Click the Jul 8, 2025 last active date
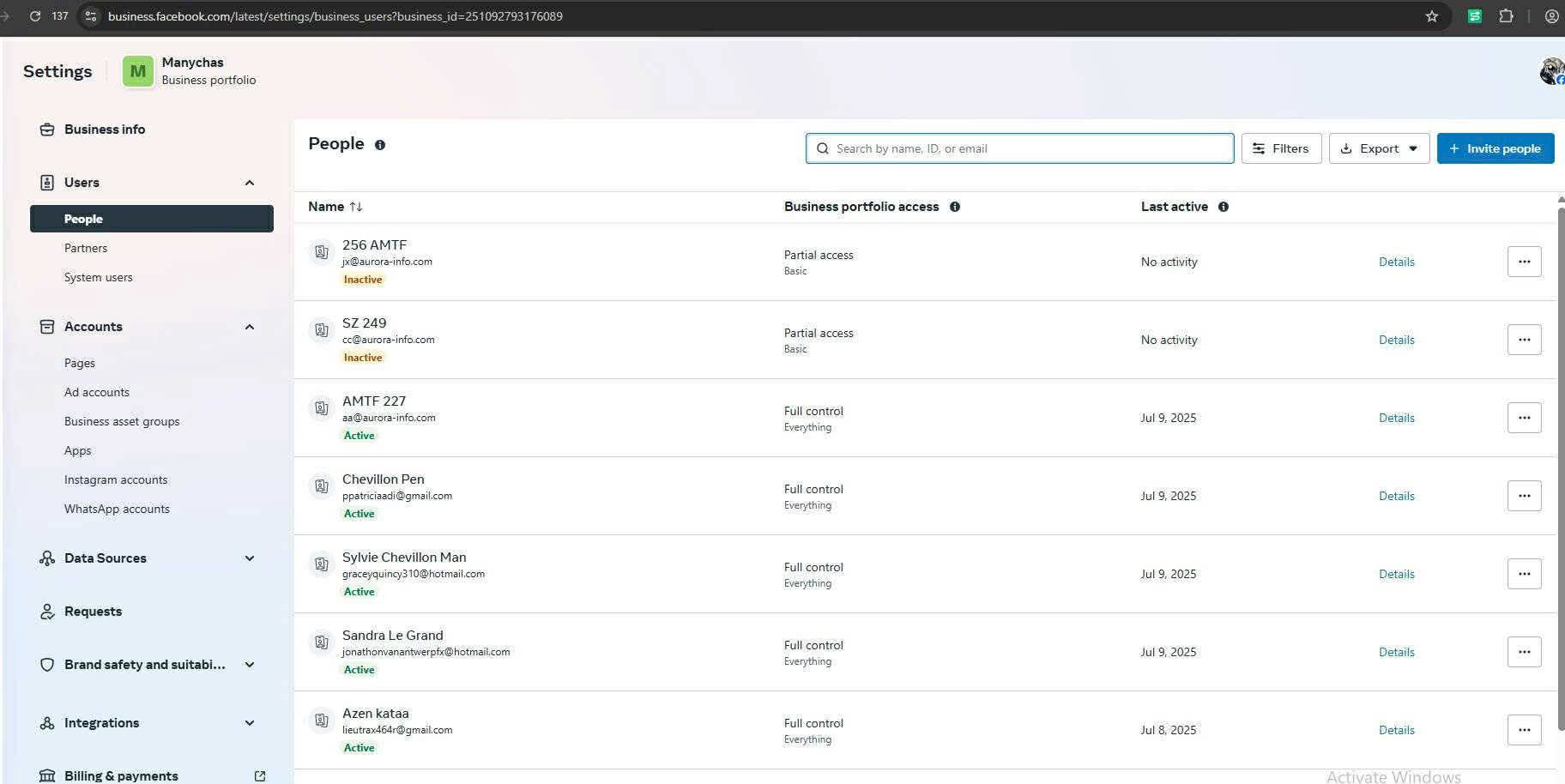This screenshot has height=784, width=1565. [1169, 730]
